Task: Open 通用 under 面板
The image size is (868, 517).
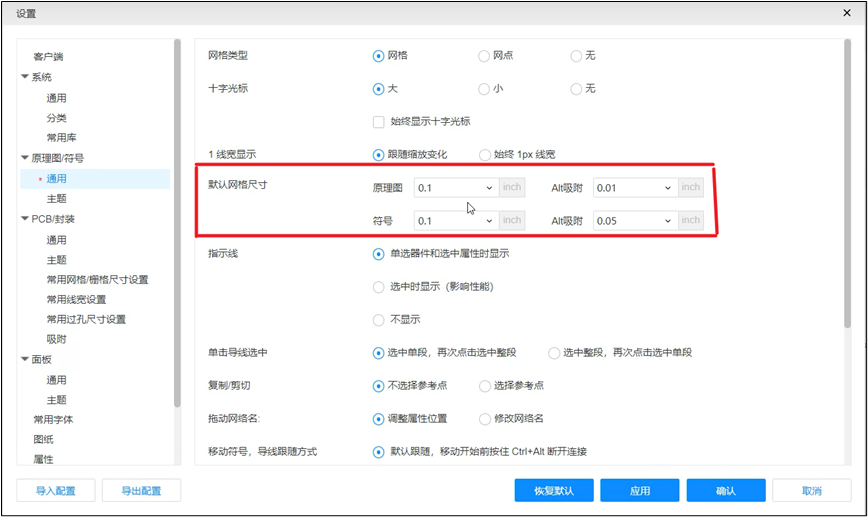Action: [56, 380]
